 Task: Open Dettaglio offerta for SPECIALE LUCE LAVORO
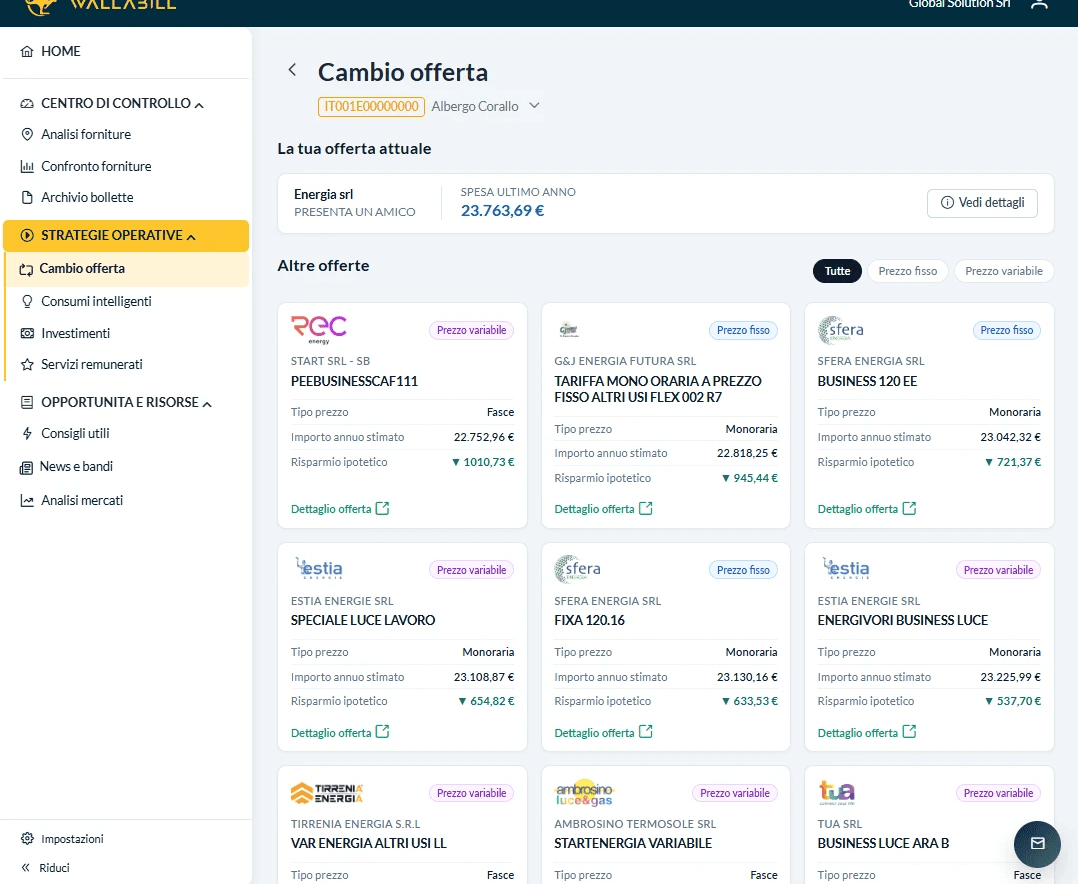tap(340, 732)
